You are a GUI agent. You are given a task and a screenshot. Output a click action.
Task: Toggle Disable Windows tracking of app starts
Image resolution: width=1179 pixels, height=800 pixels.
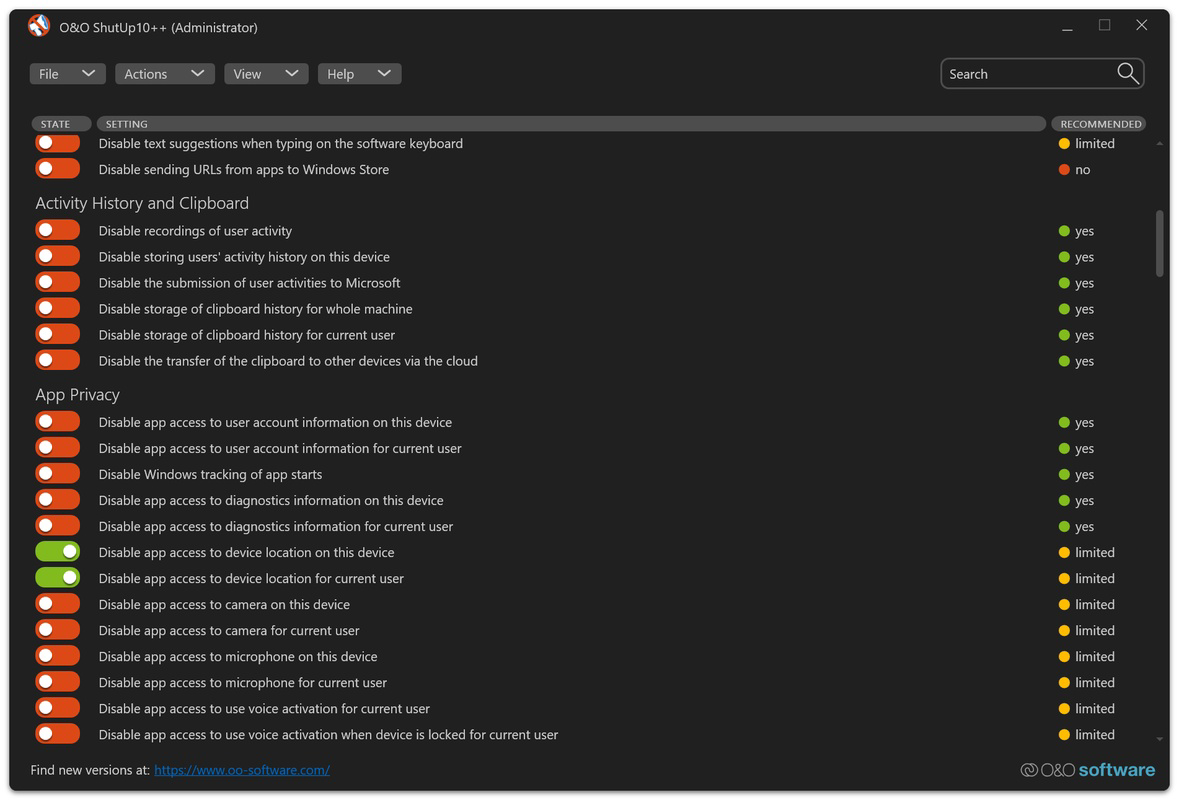pos(57,474)
